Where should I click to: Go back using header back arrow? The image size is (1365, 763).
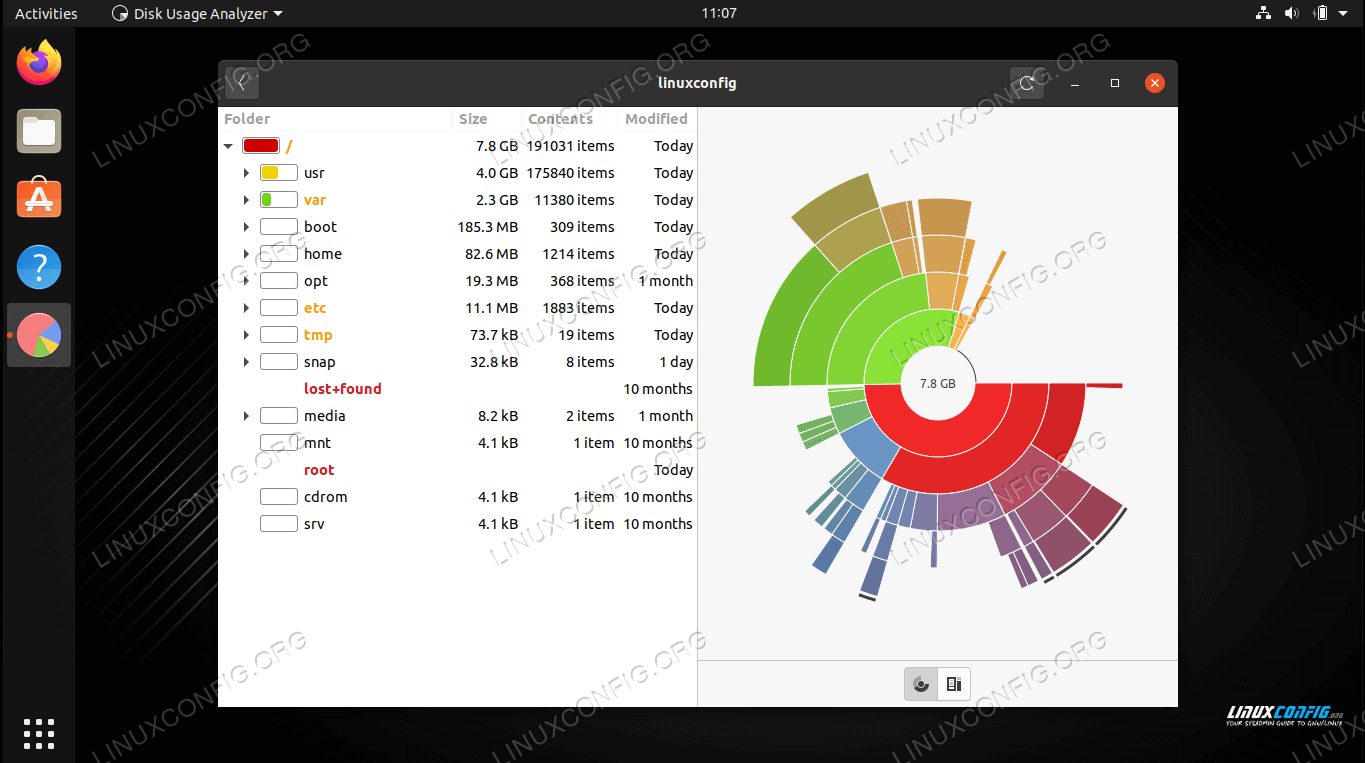242,83
